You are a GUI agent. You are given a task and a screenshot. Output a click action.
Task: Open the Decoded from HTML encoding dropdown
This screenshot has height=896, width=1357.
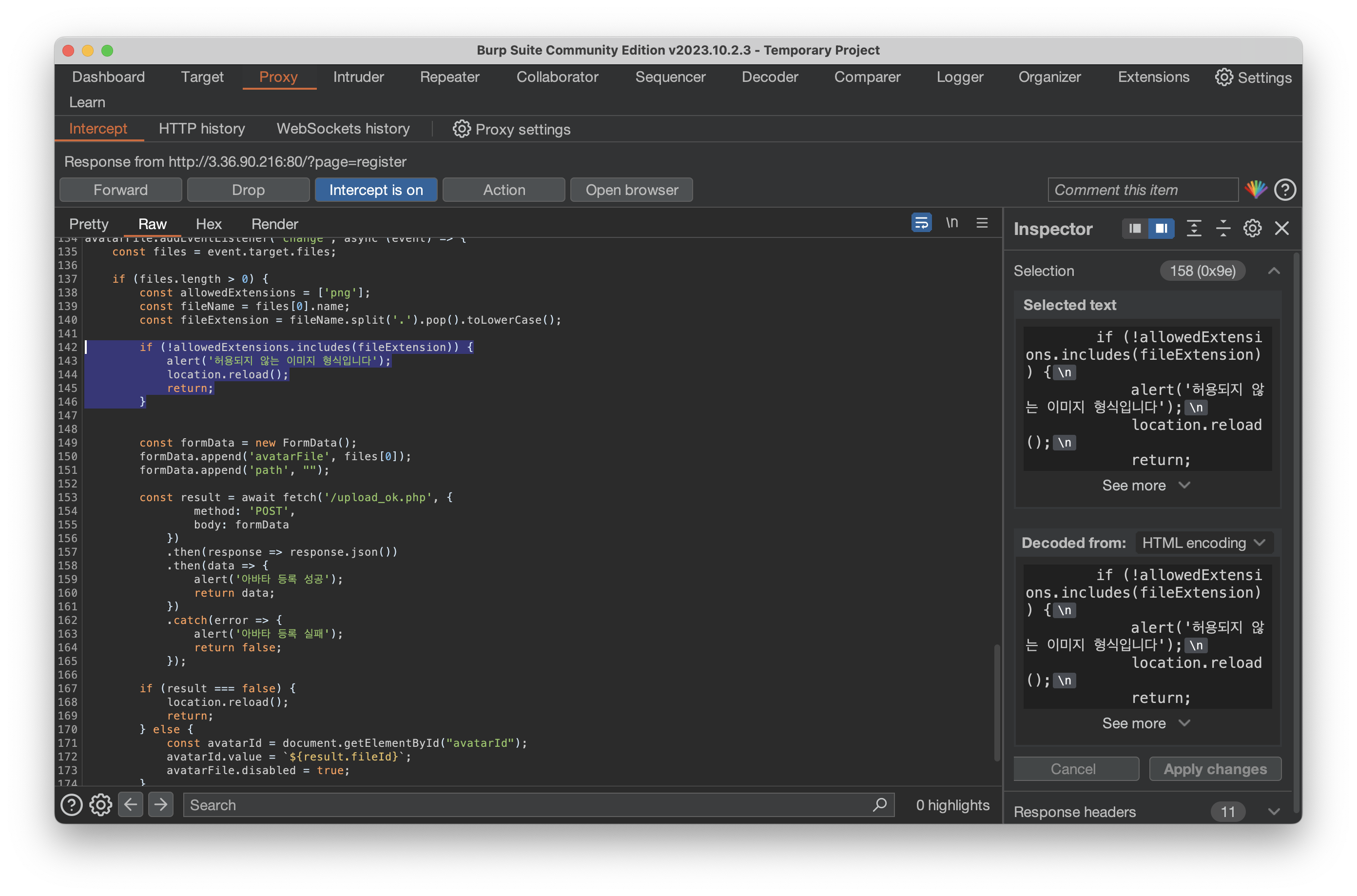coord(1204,543)
